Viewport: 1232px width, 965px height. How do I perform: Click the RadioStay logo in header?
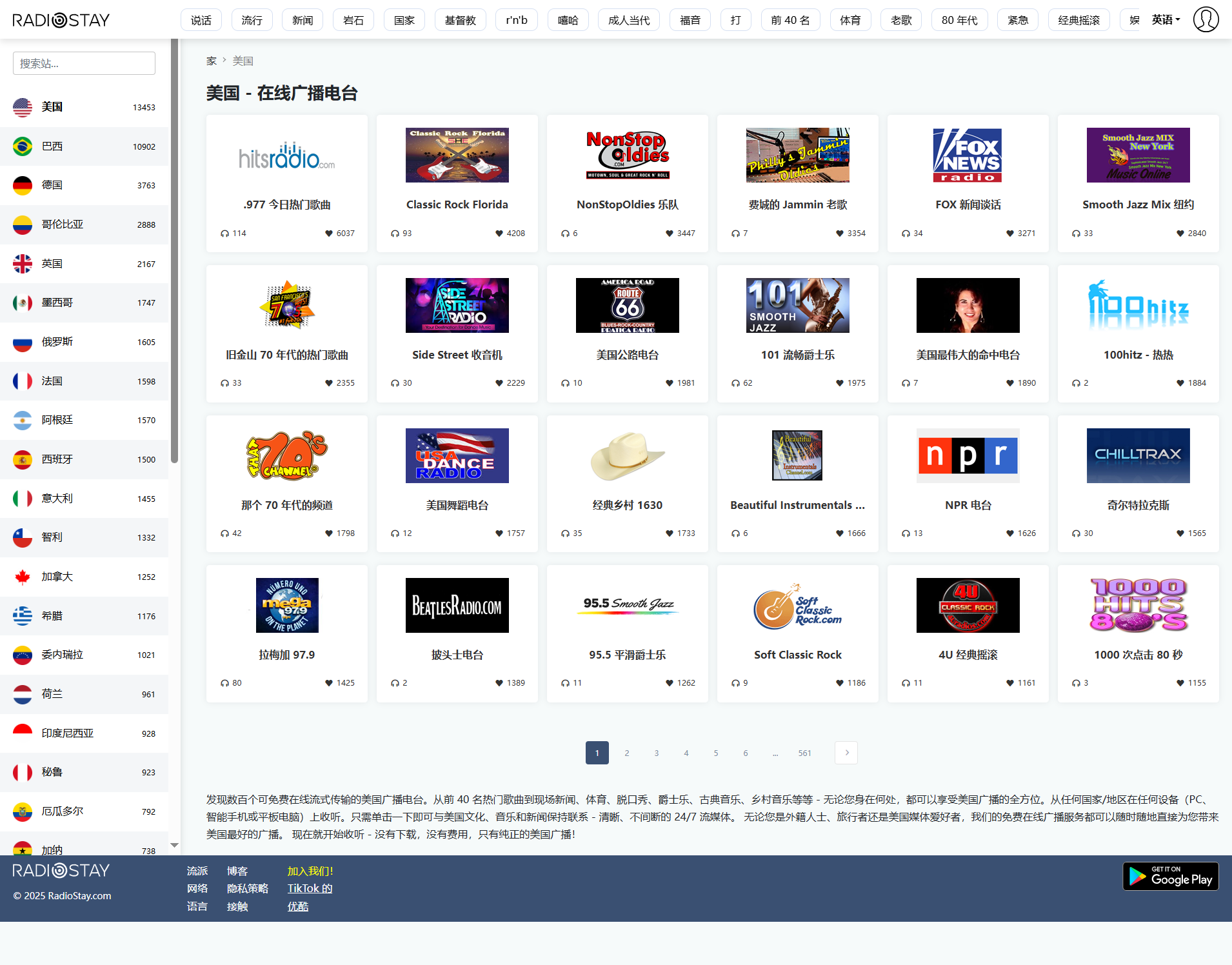coord(61,20)
